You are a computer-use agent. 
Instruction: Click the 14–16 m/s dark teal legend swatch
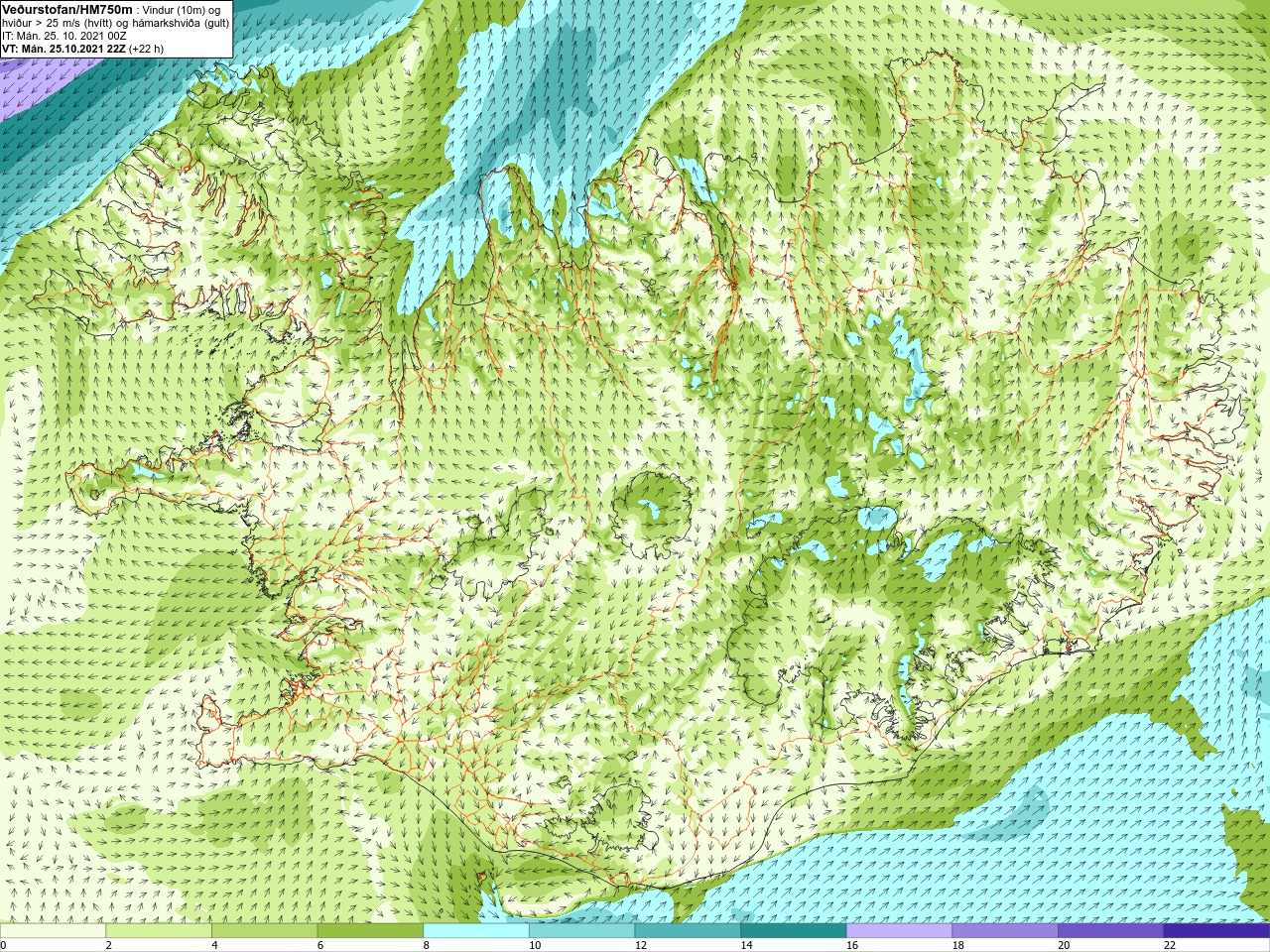tap(794, 931)
